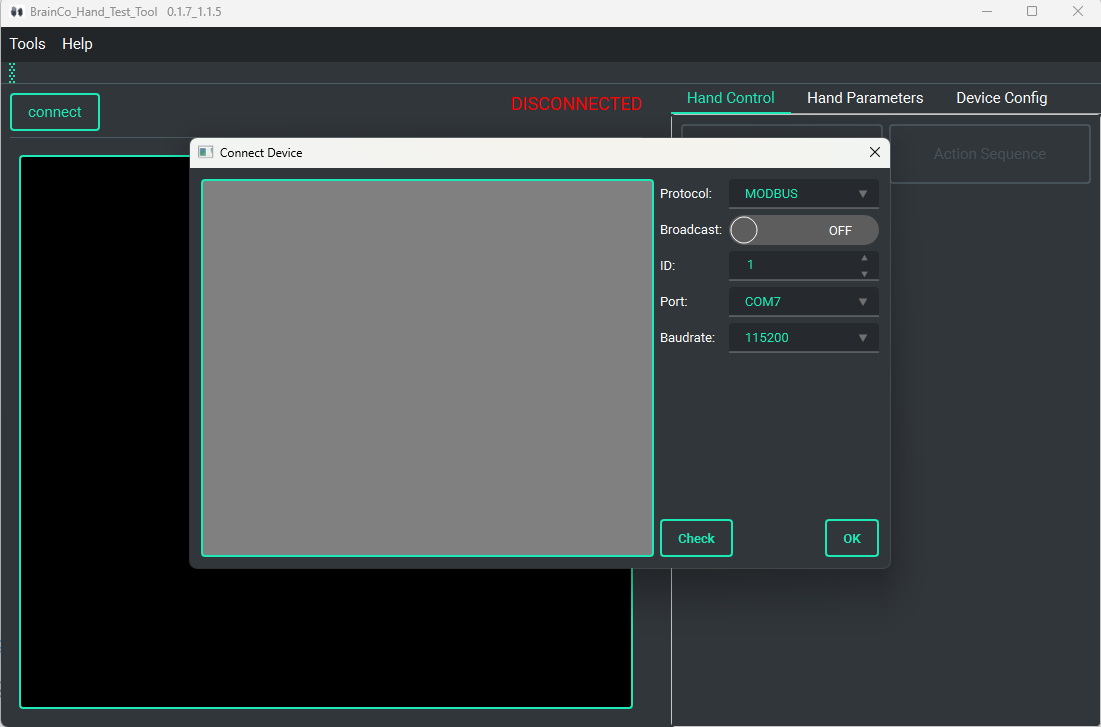The width and height of the screenshot is (1101, 727).
Task: Expand the Port COM7 dropdown
Action: (x=803, y=302)
